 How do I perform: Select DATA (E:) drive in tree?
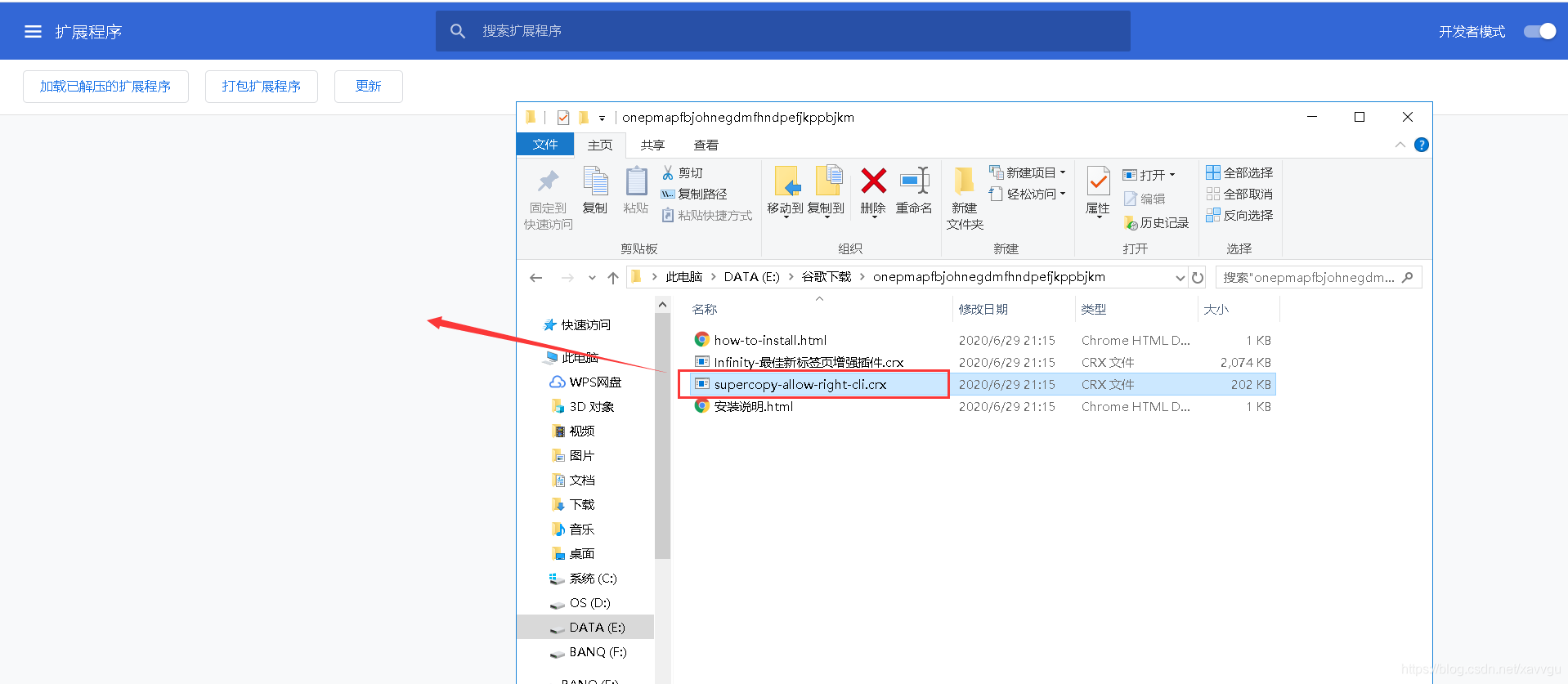586,627
